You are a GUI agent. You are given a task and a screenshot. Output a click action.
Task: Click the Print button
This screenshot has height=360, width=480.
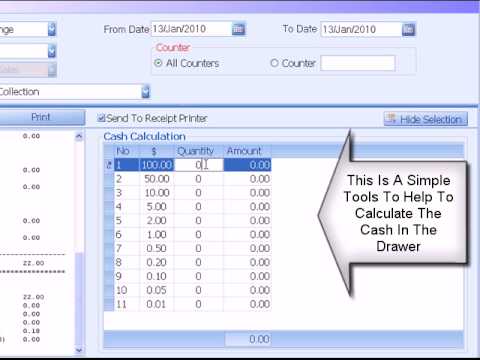coord(41,117)
